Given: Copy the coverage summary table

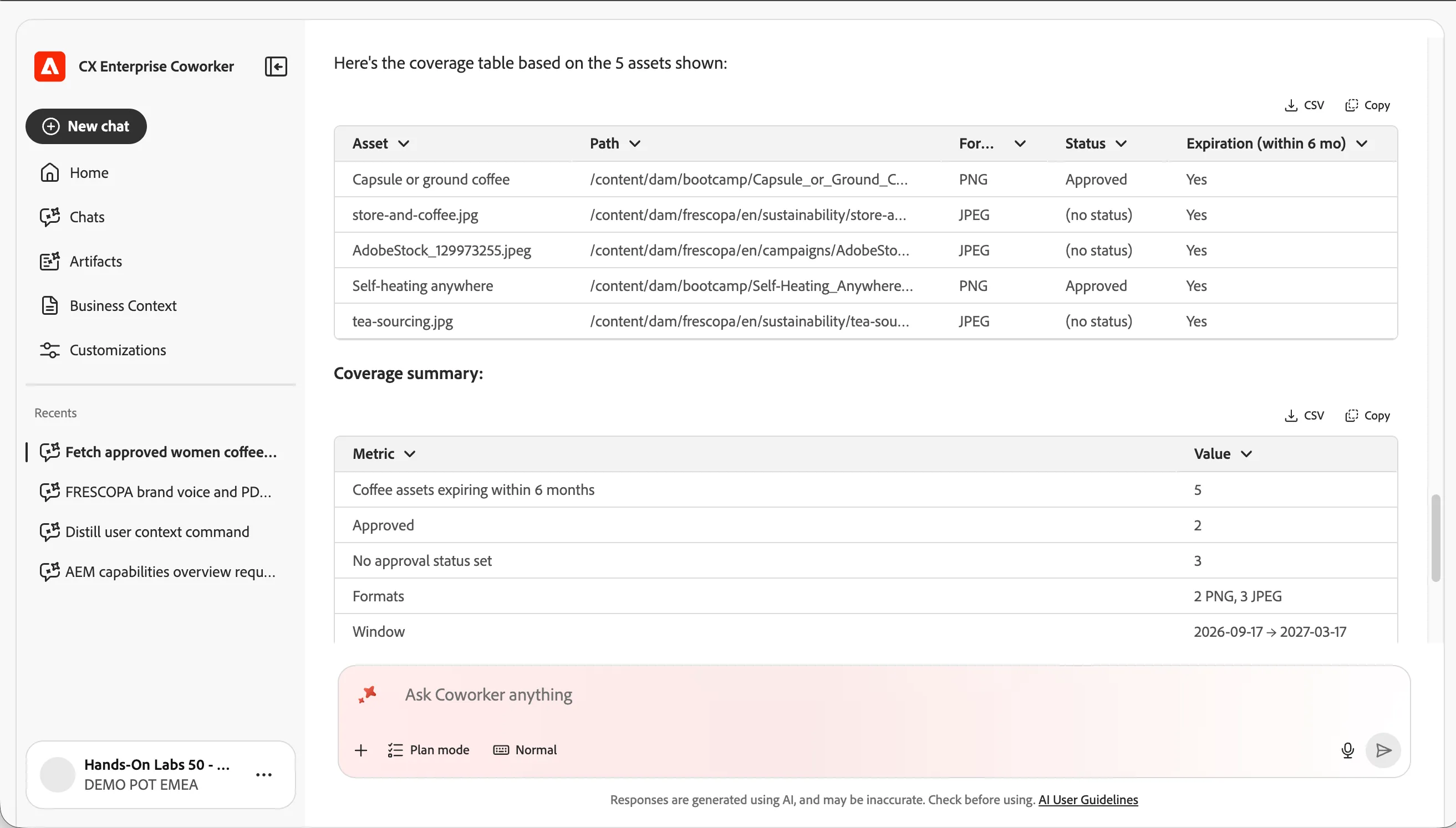Looking at the screenshot, I should pos(1367,416).
